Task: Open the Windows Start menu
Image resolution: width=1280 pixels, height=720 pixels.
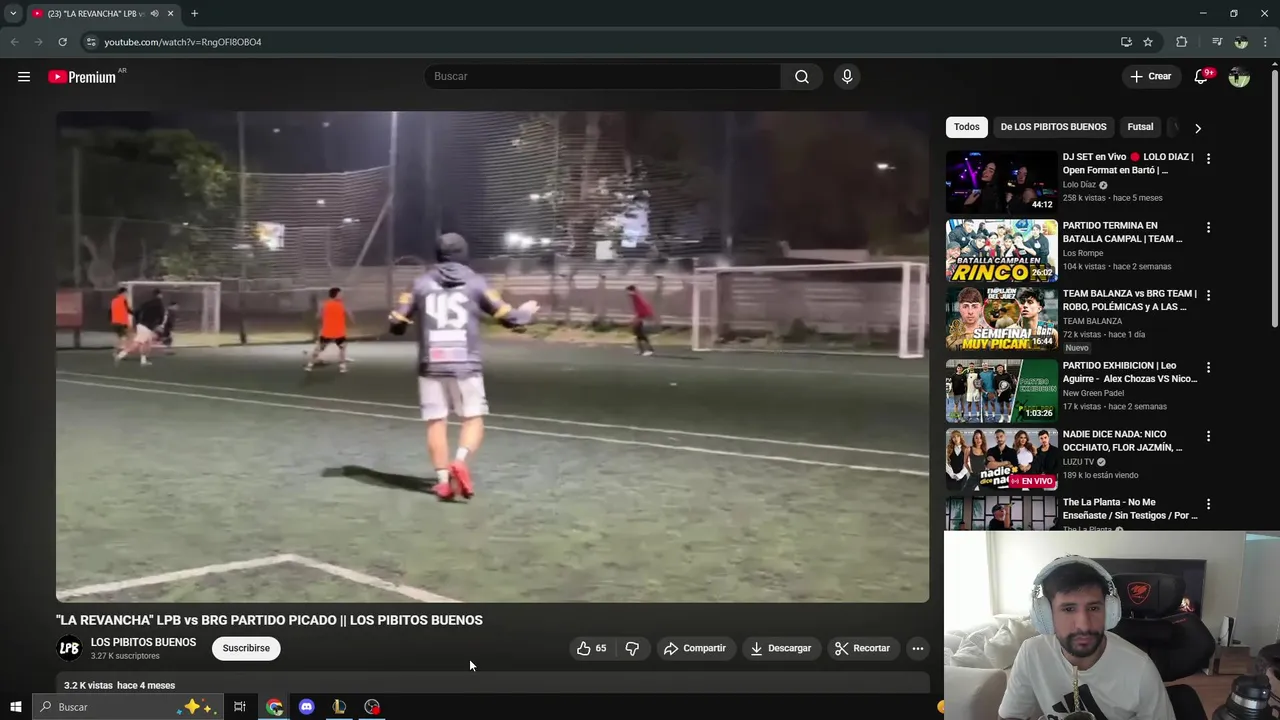Action: click(15, 707)
